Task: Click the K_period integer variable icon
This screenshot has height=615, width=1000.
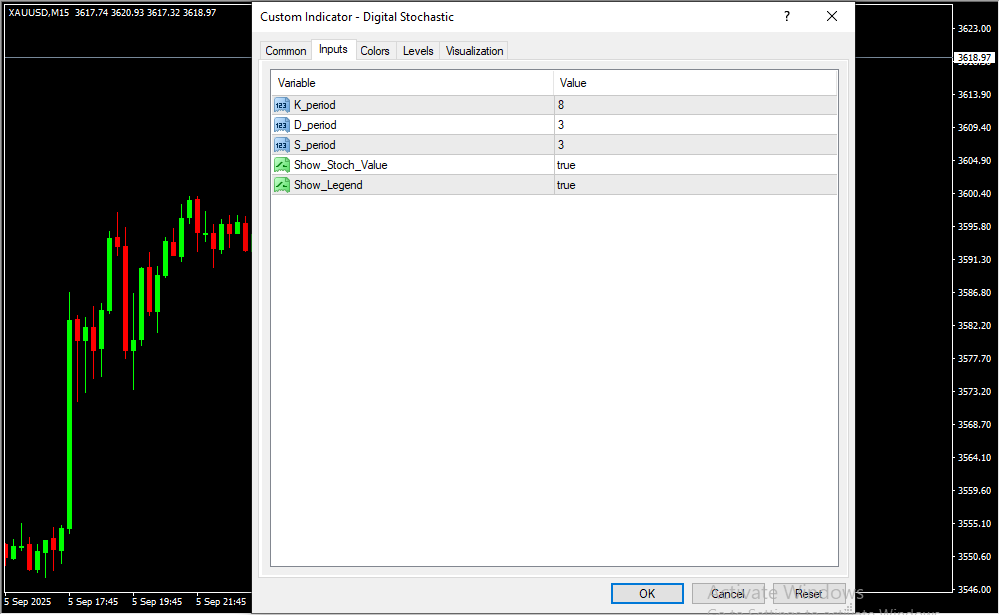Action: coord(282,105)
